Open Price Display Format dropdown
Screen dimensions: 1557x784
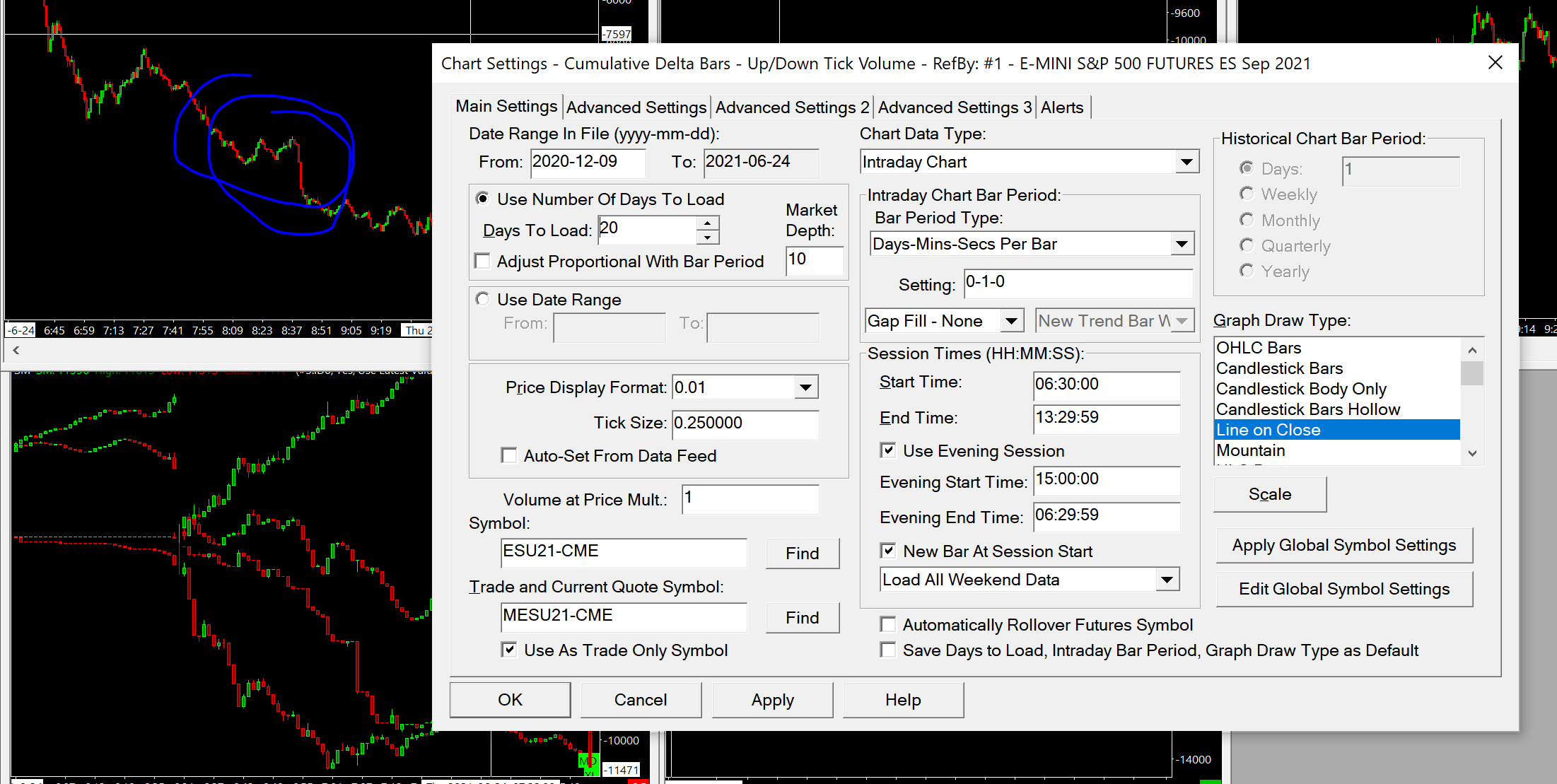click(805, 387)
